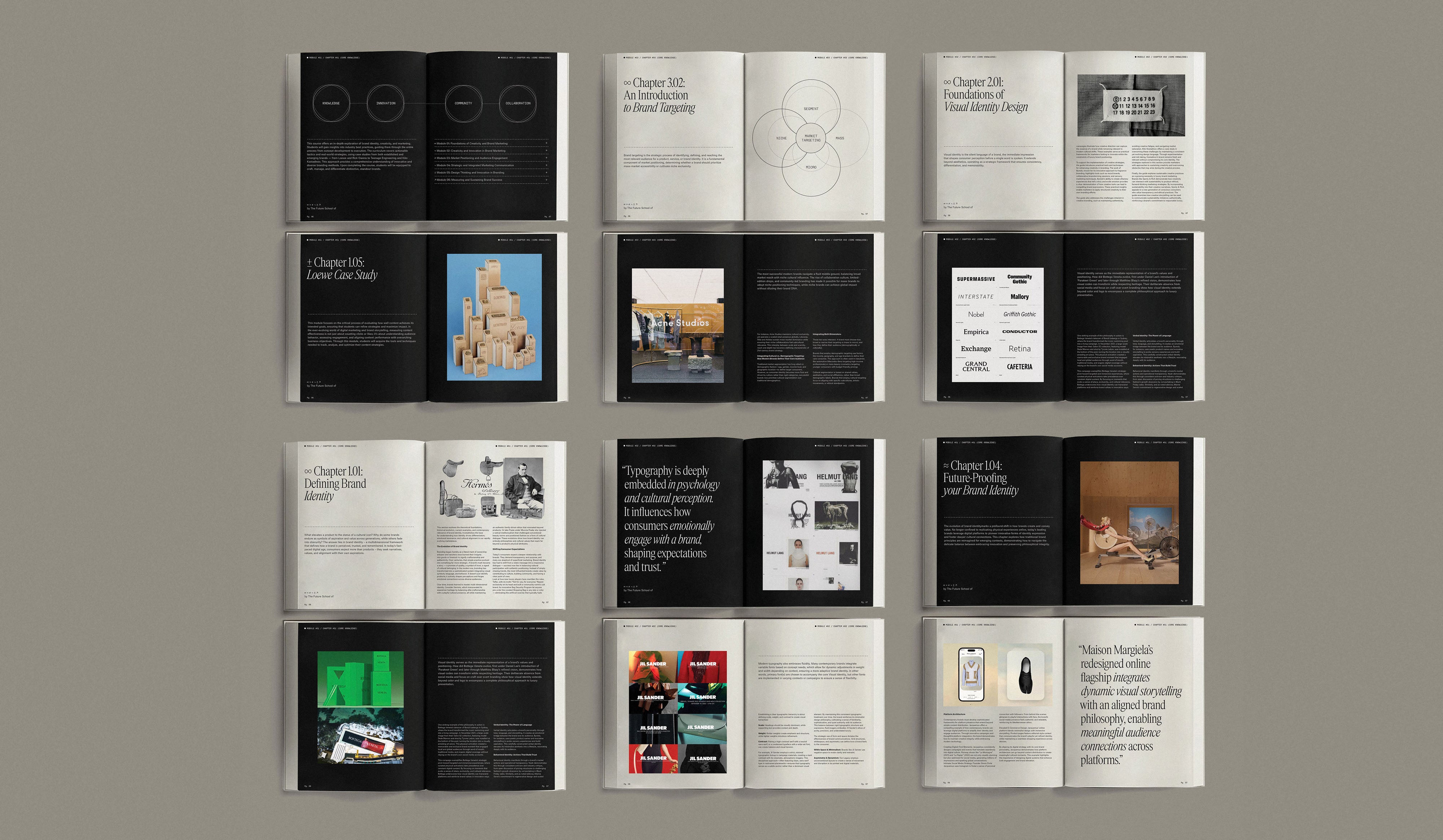The width and height of the screenshot is (1443, 840).
Task: Expand Module 06 Measuring Brand Success plus
Action: (x=546, y=180)
